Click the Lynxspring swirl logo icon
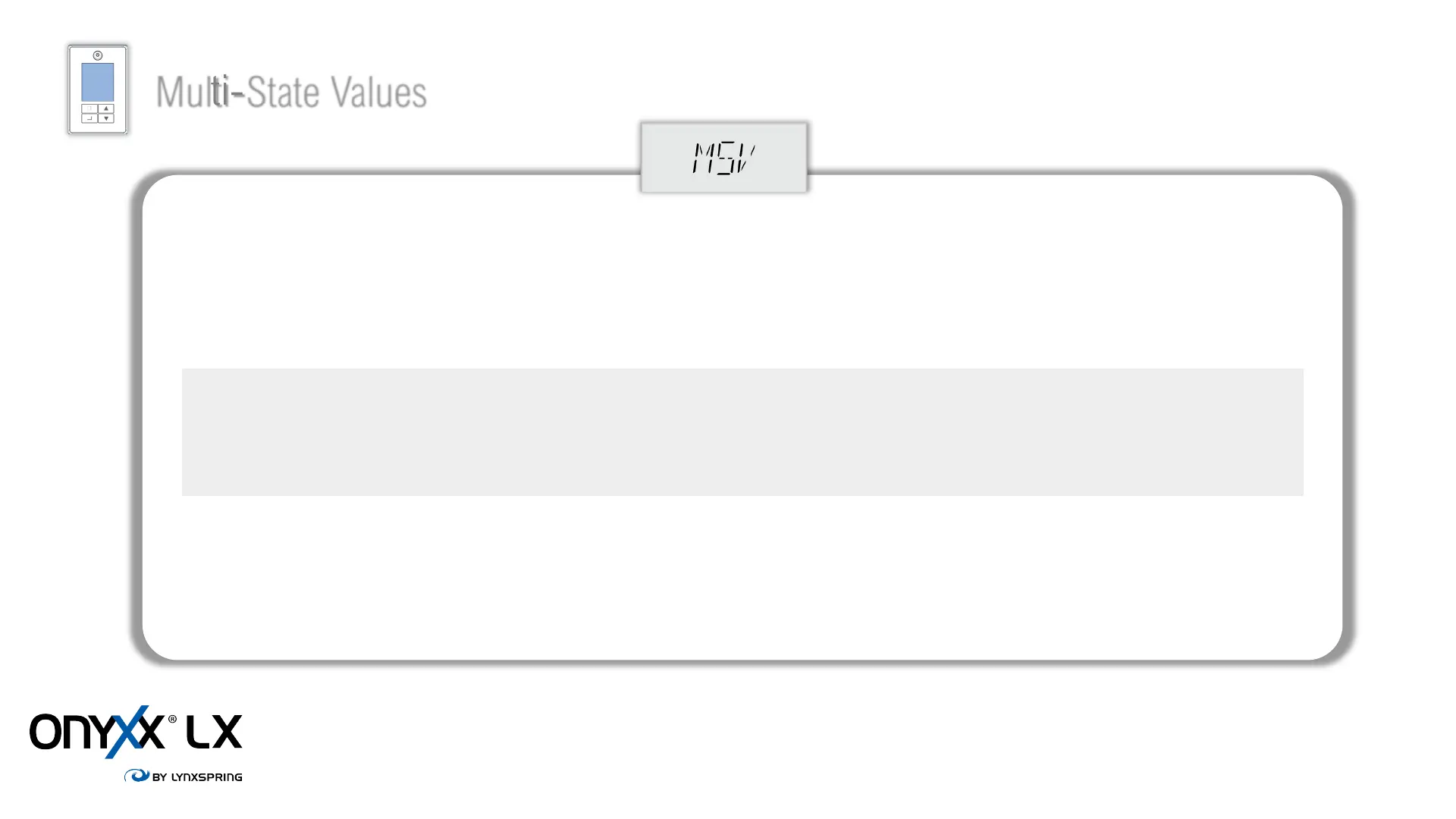Screen dimensions: 1456x819 tap(137, 775)
